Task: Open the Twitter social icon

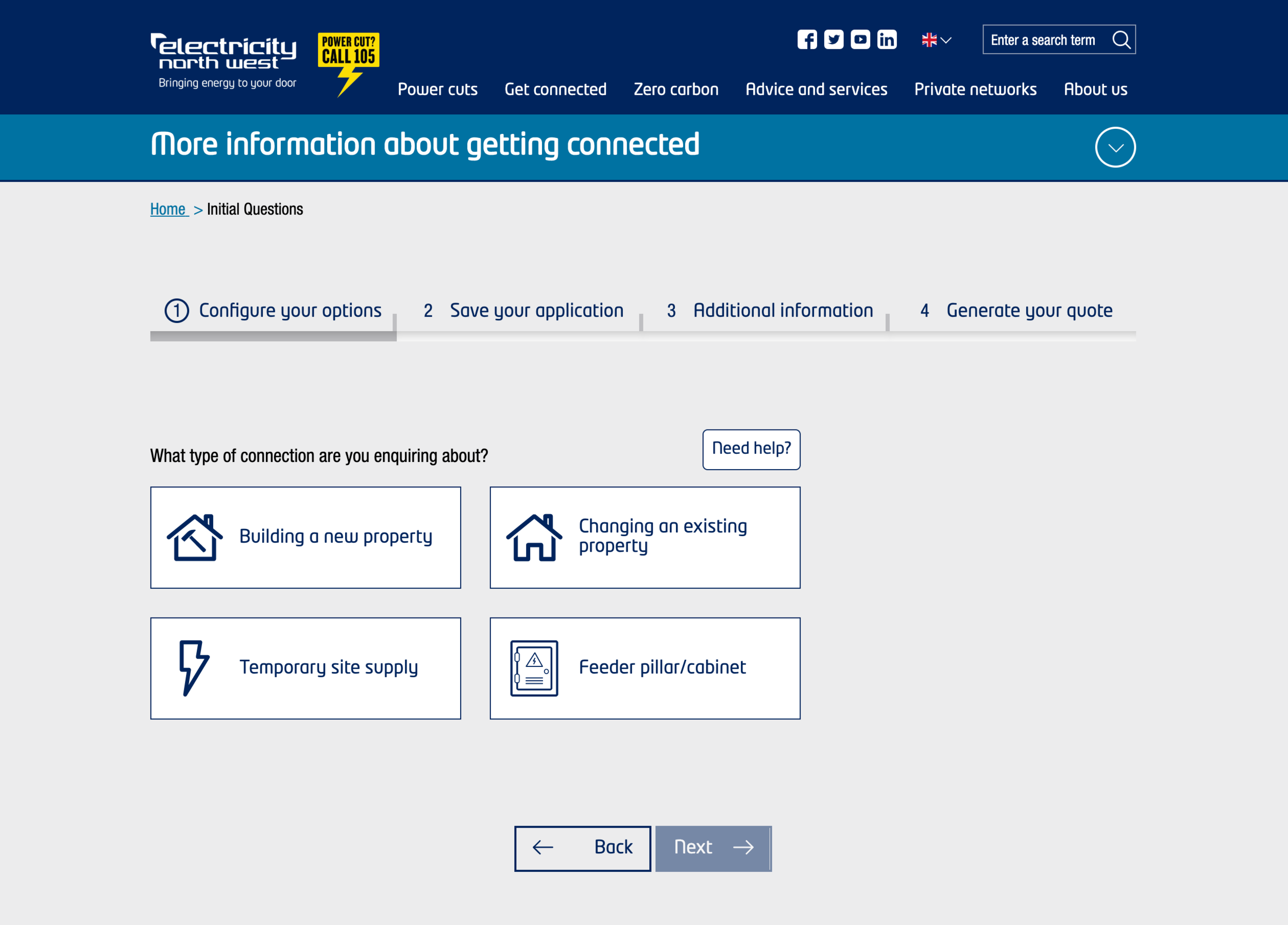Action: pyautogui.click(x=833, y=40)
